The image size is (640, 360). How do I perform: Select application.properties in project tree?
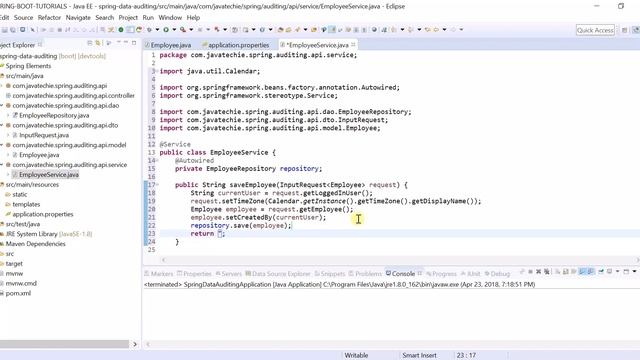[x=43, y=214]
